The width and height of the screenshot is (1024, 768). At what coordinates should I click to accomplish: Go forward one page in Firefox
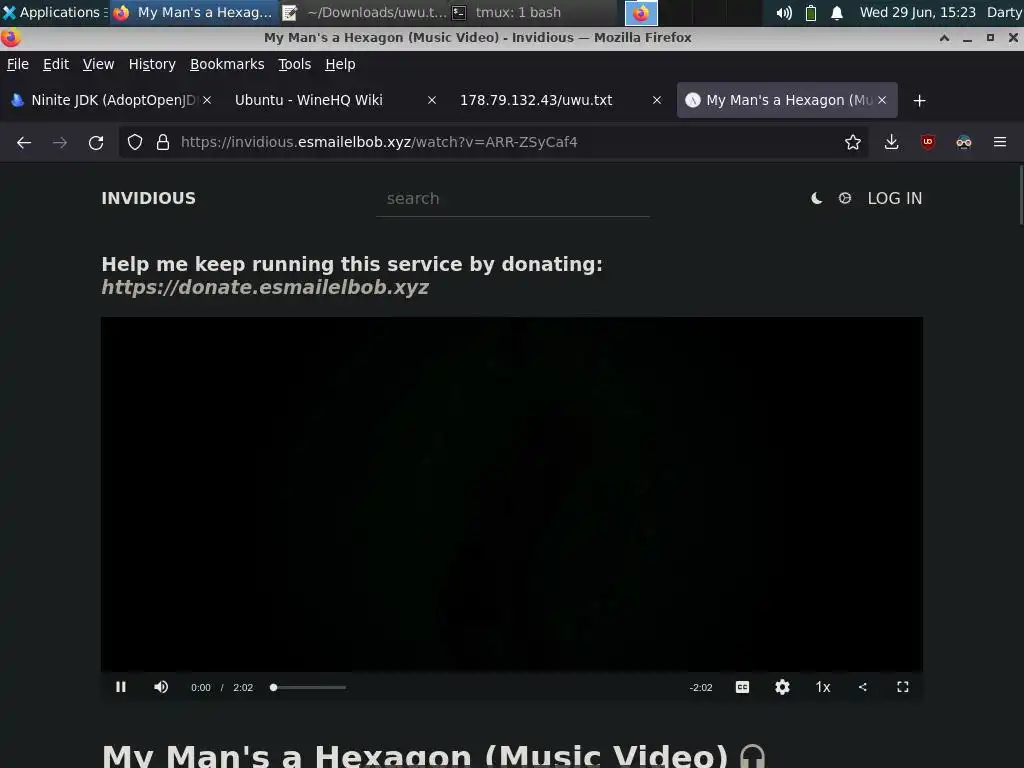click(60, 142)
